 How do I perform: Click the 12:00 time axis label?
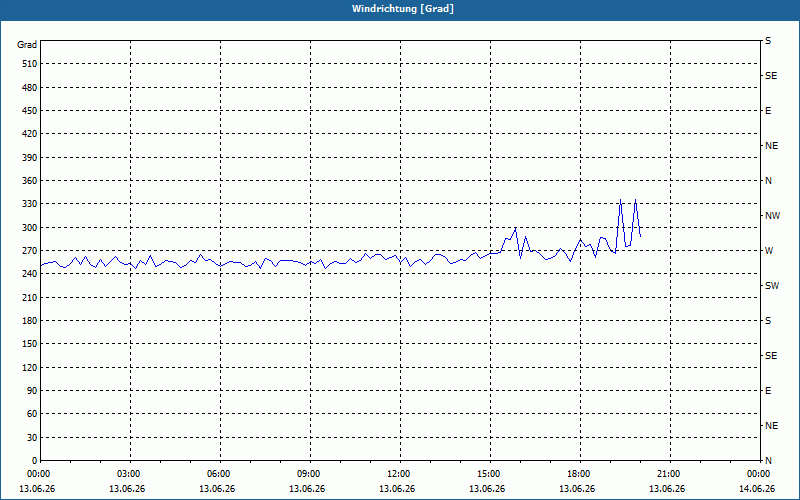coord(399,474)
